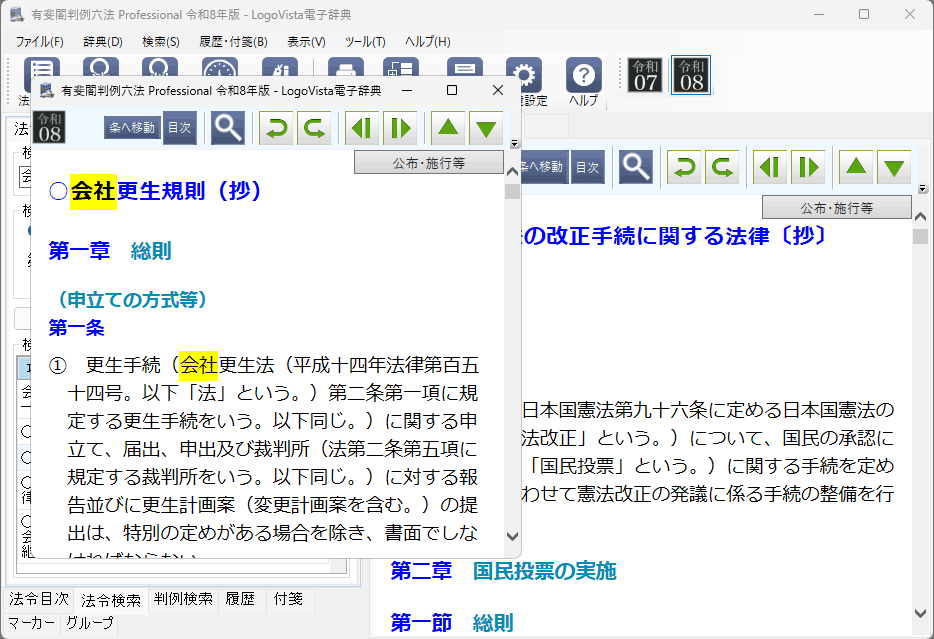The image size is (934, 639).
Task: Click the green undo-style back arrow in the popup
Action: (277, 128)
